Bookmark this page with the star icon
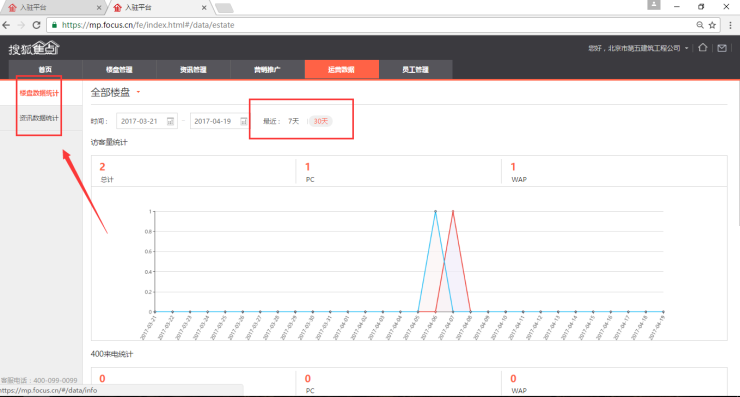740x397 pixels. (x=712, y=25)
